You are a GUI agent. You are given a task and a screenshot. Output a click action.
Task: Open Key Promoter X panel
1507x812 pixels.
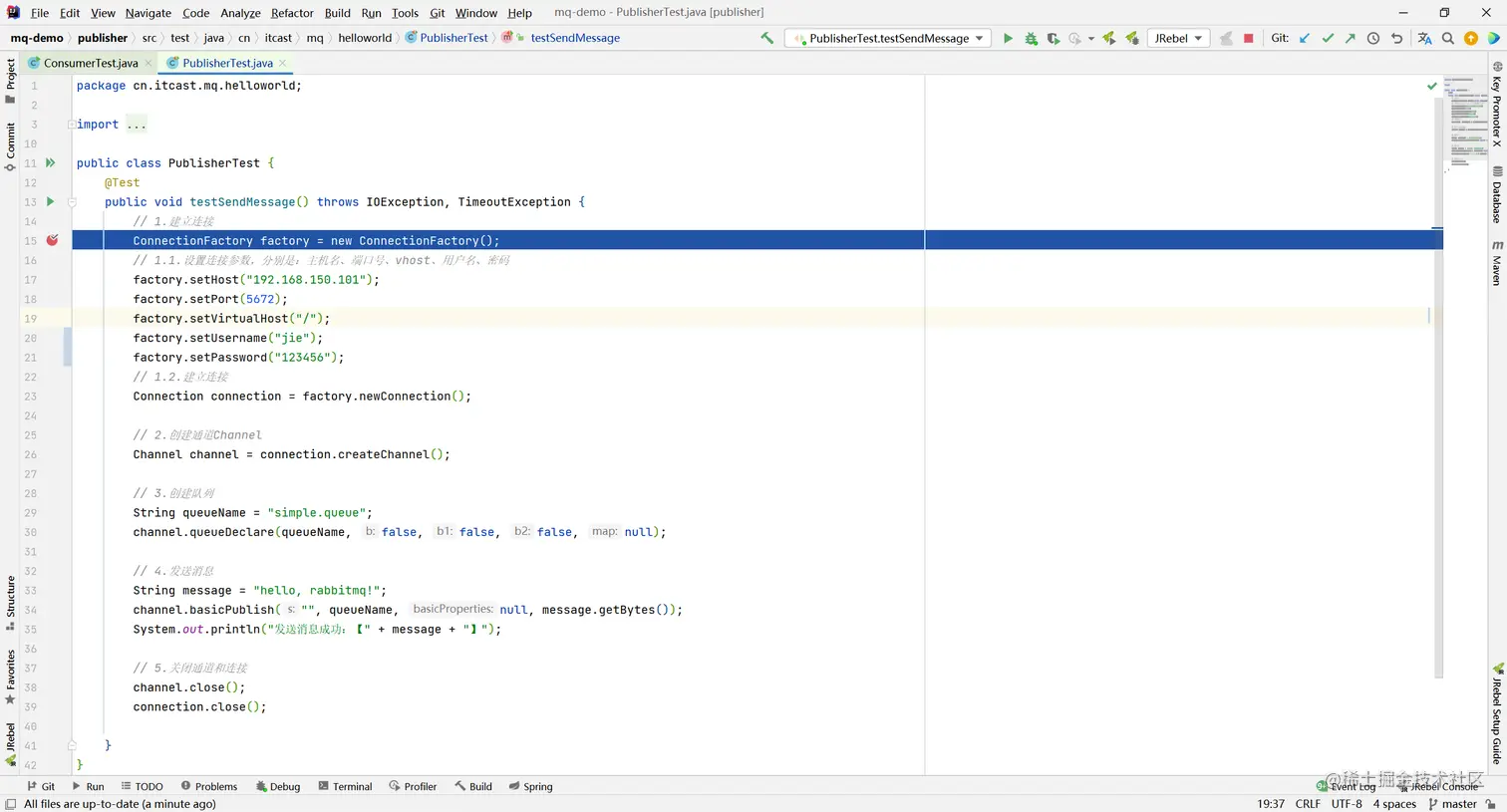(x=1497, y=104)
